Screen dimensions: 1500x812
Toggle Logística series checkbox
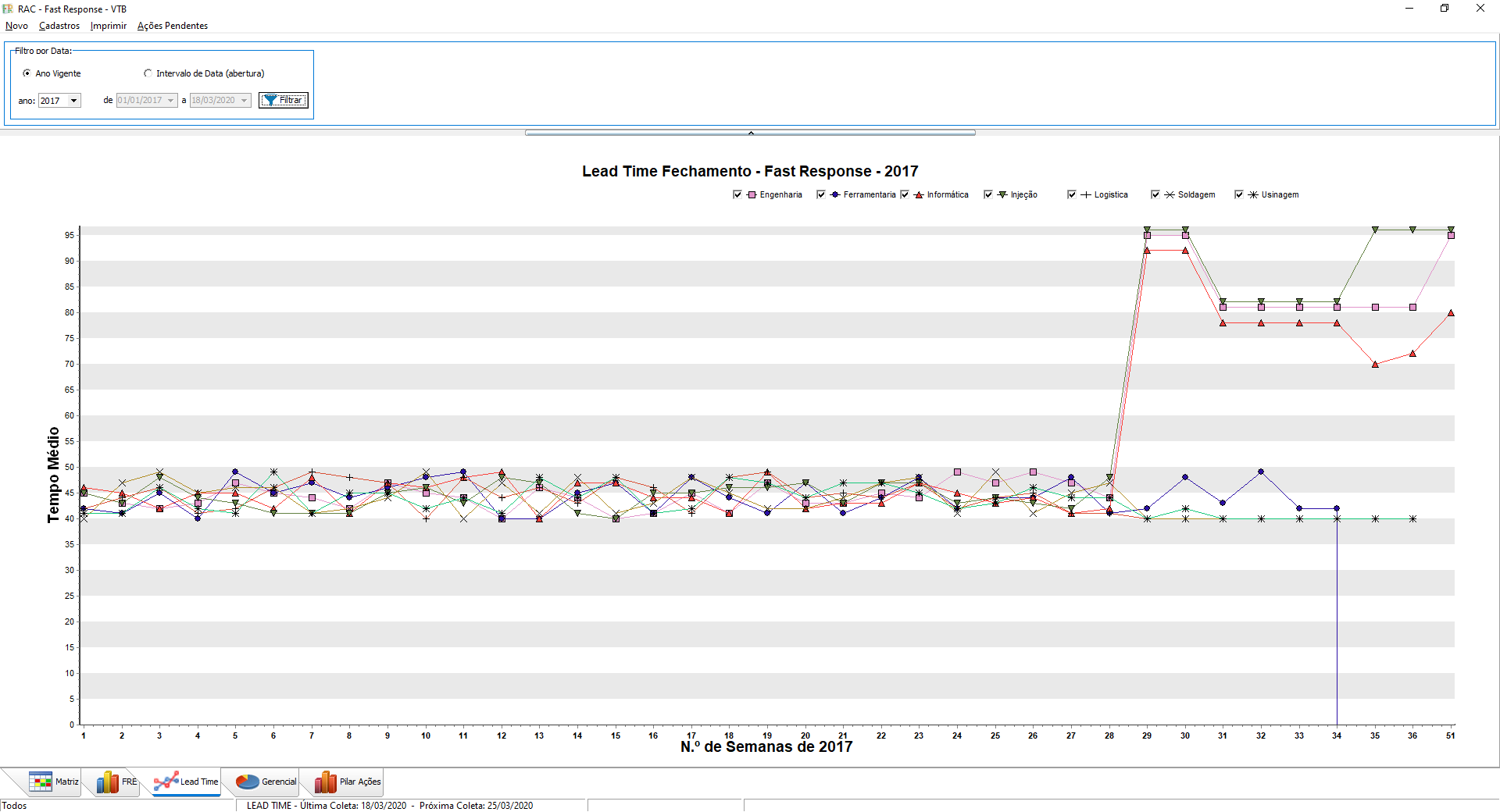click(1072, 194)
